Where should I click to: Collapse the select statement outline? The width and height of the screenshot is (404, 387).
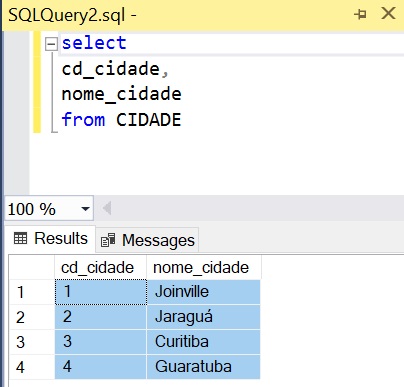51,44
